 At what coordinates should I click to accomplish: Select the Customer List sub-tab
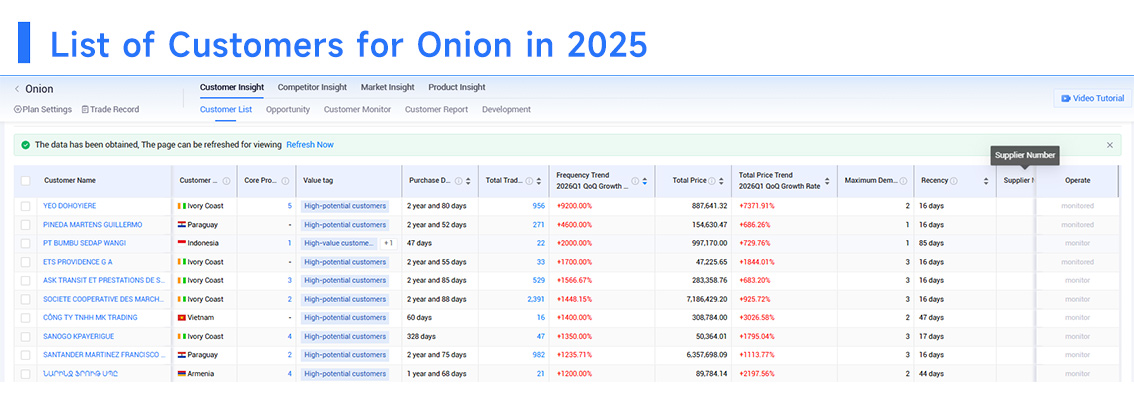[x=226, y=109]
